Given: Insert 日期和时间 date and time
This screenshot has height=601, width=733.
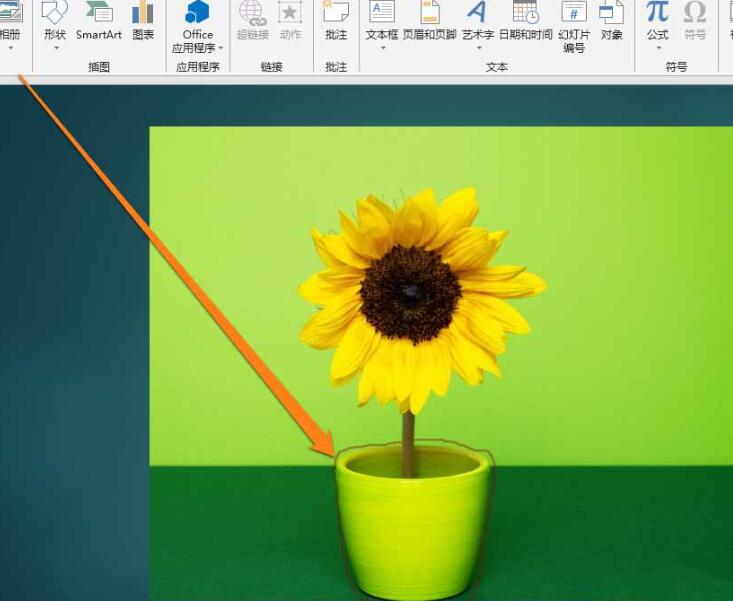Looking at the screenshot, I should (525, 21).
